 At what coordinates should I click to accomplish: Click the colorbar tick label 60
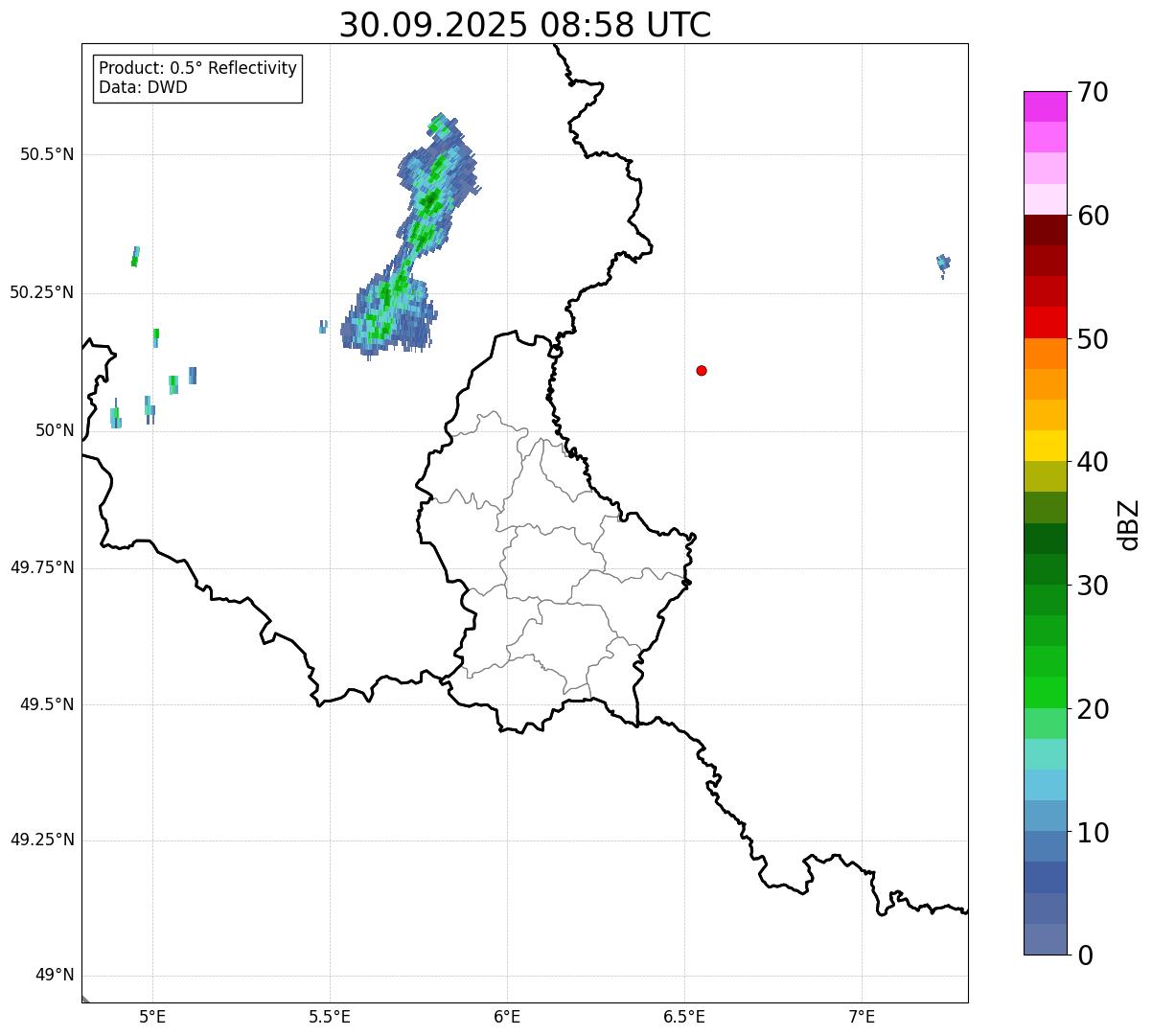pos(1094,216)
